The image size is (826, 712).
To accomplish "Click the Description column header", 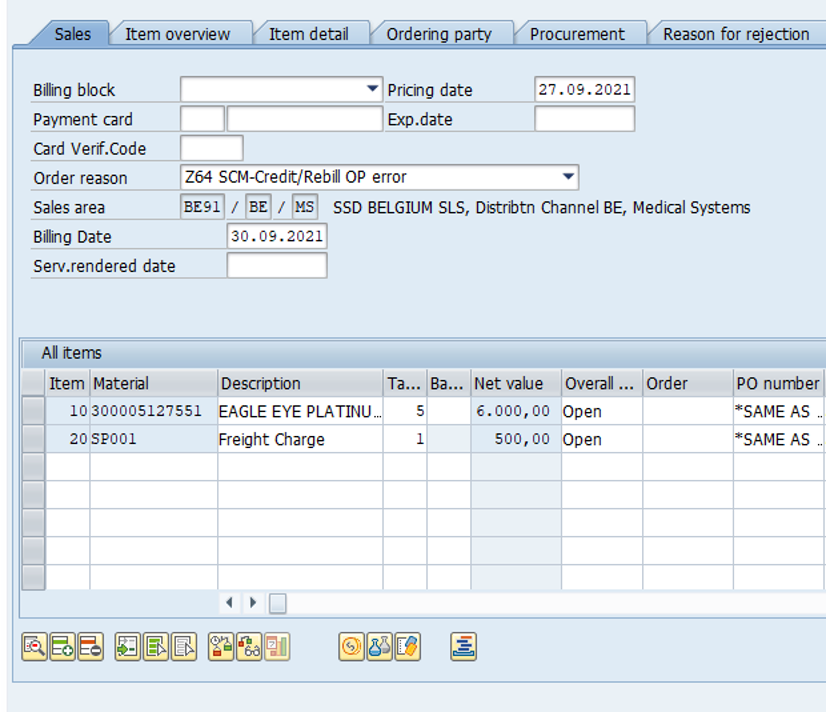I will coord(300,383).
